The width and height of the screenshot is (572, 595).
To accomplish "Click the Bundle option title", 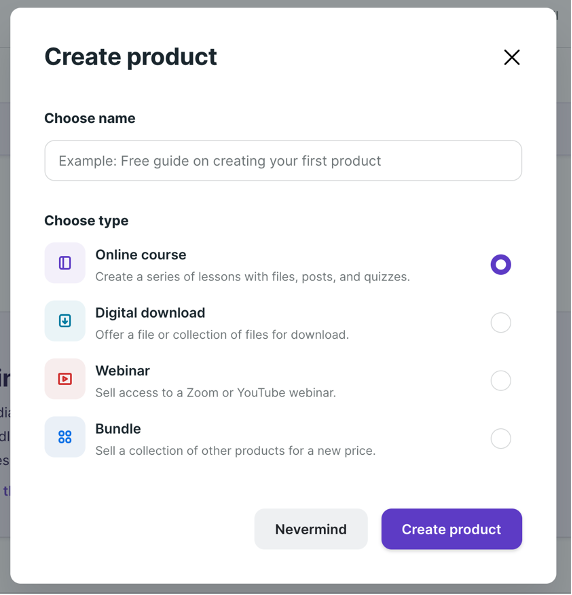I will click(118, 429).
